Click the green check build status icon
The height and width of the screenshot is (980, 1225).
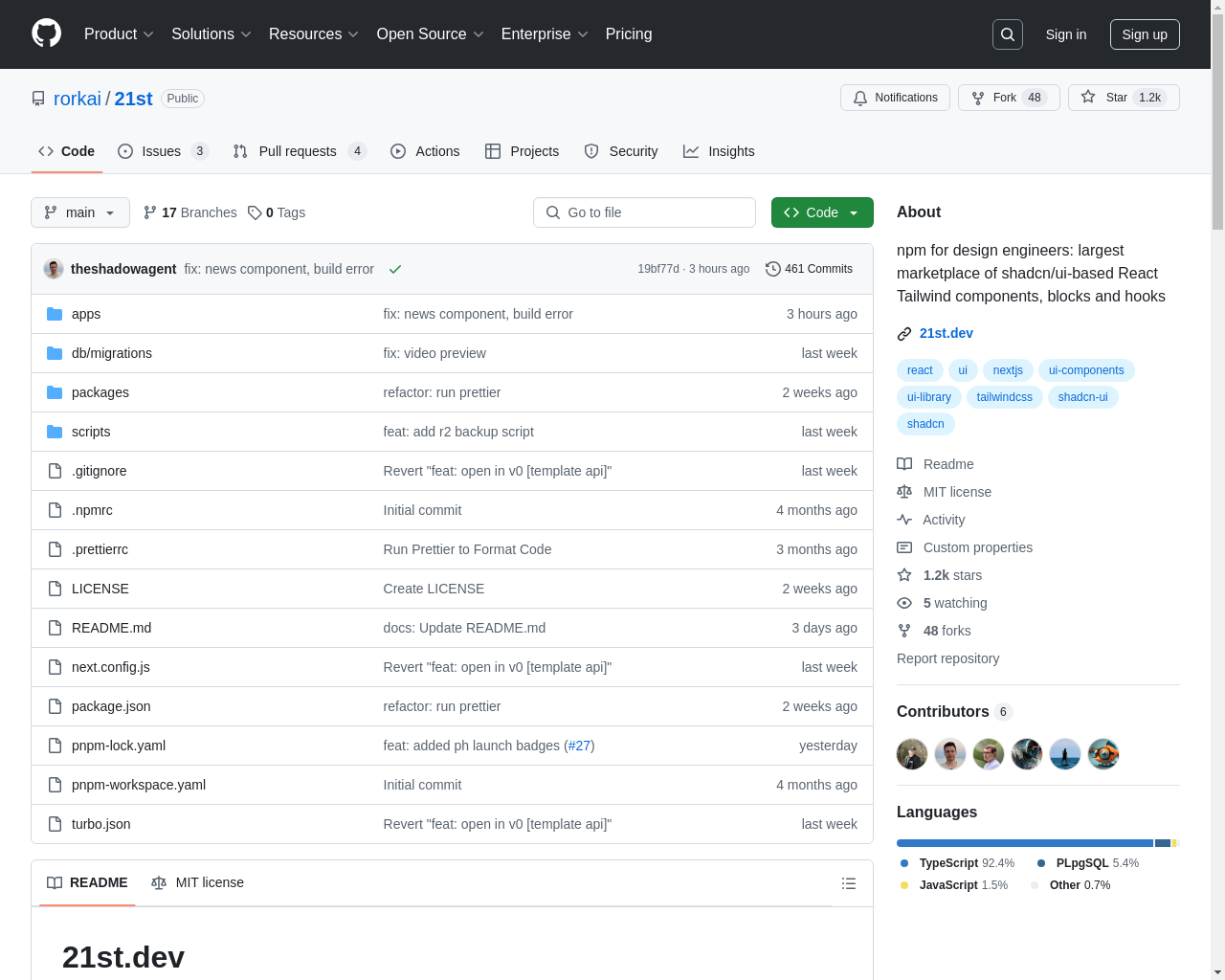click(x=395, y=269)
